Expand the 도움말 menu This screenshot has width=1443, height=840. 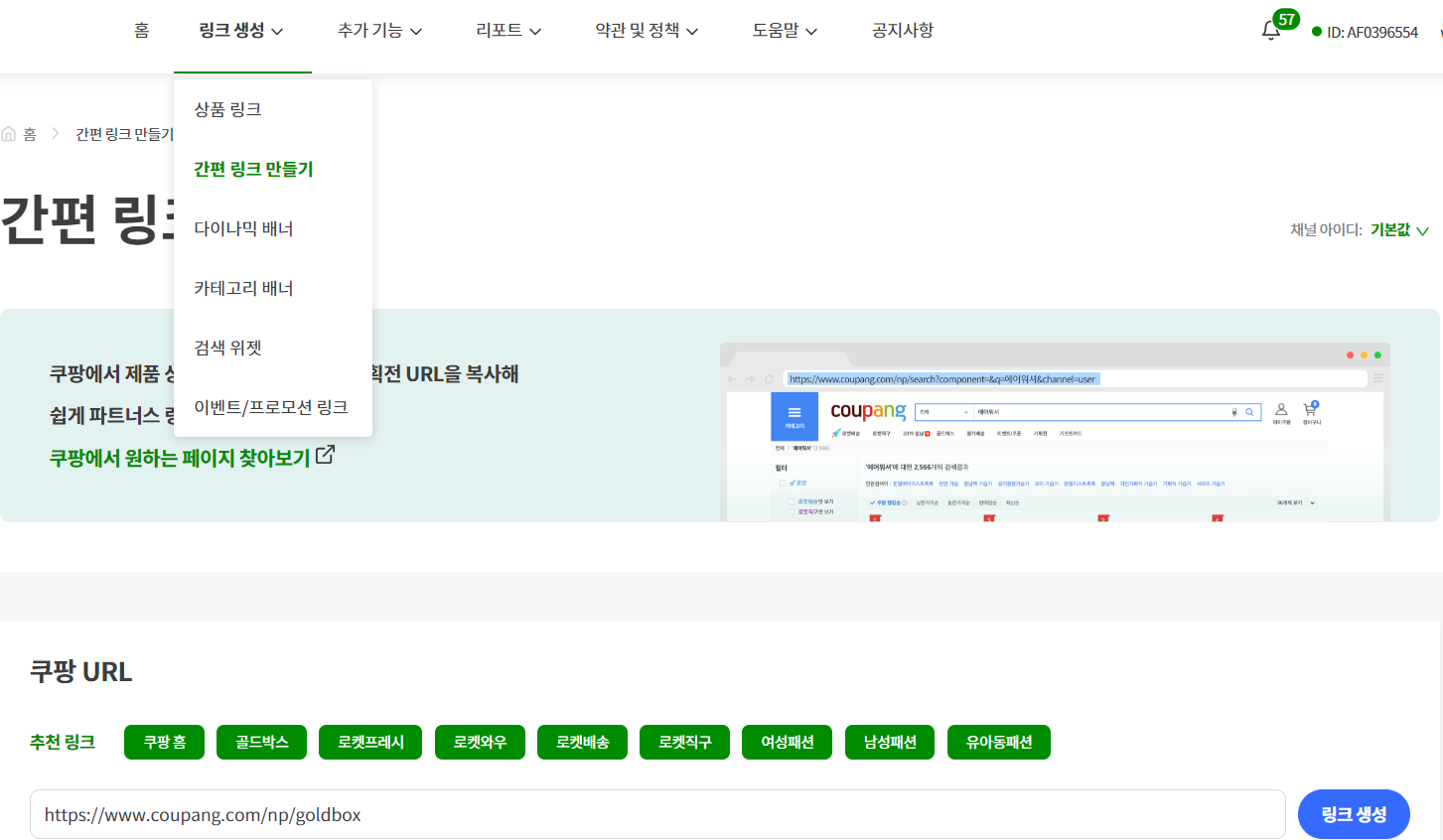(785, 31)
